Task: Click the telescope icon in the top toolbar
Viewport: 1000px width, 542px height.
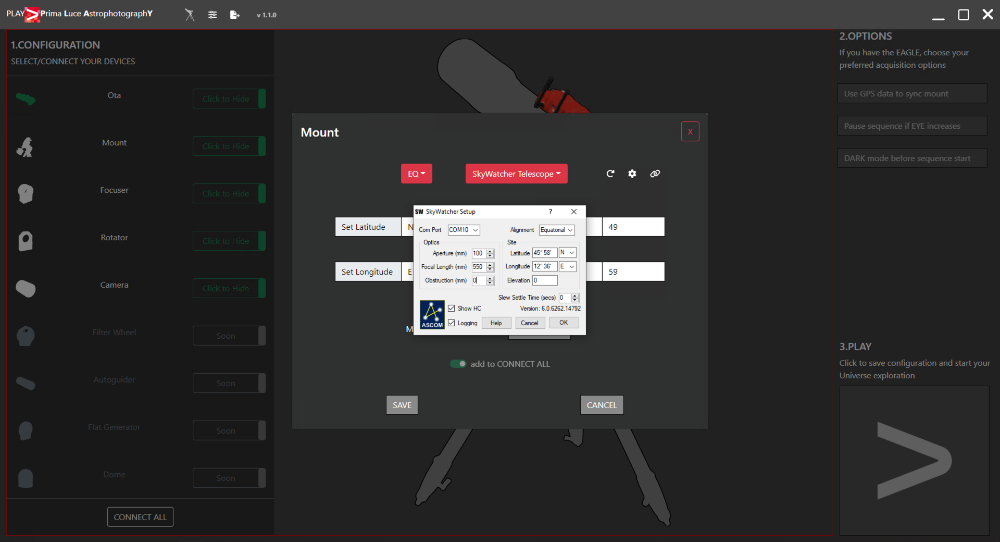Action: pyautogui.click(x=189, y=15)
